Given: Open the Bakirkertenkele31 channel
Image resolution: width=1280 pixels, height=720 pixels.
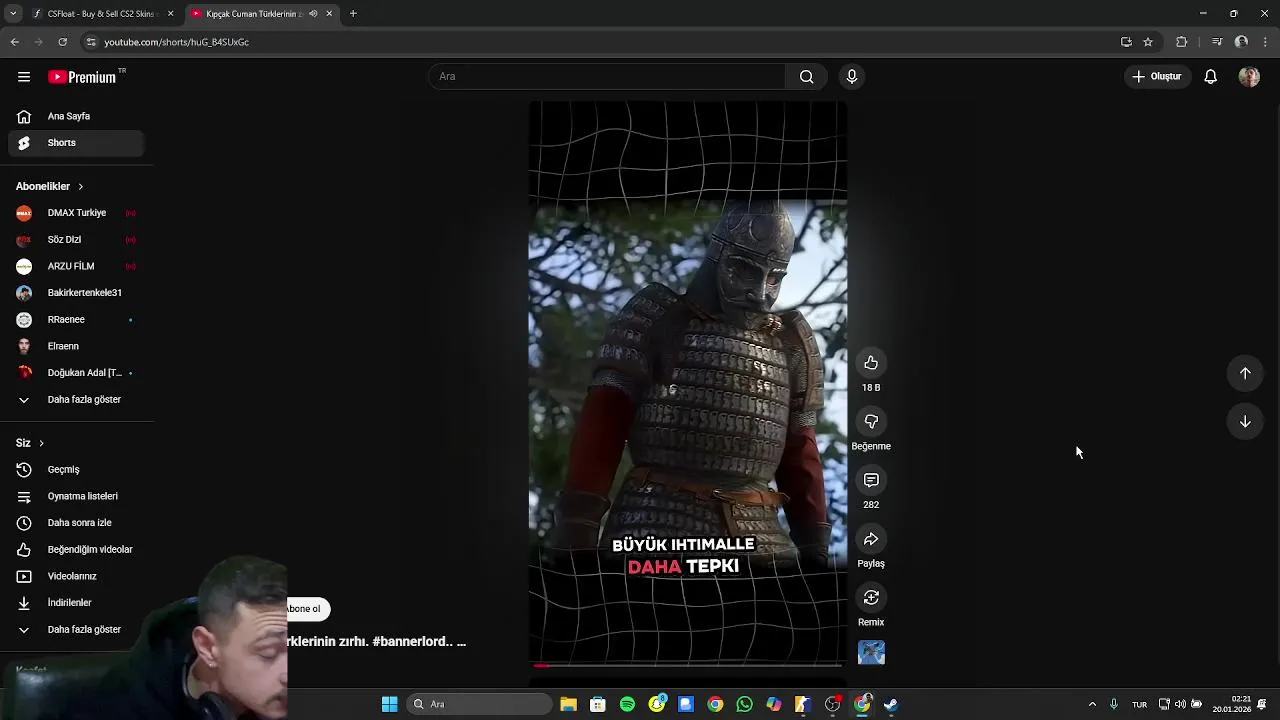Looking at the screenshot, I should point(76,293).
